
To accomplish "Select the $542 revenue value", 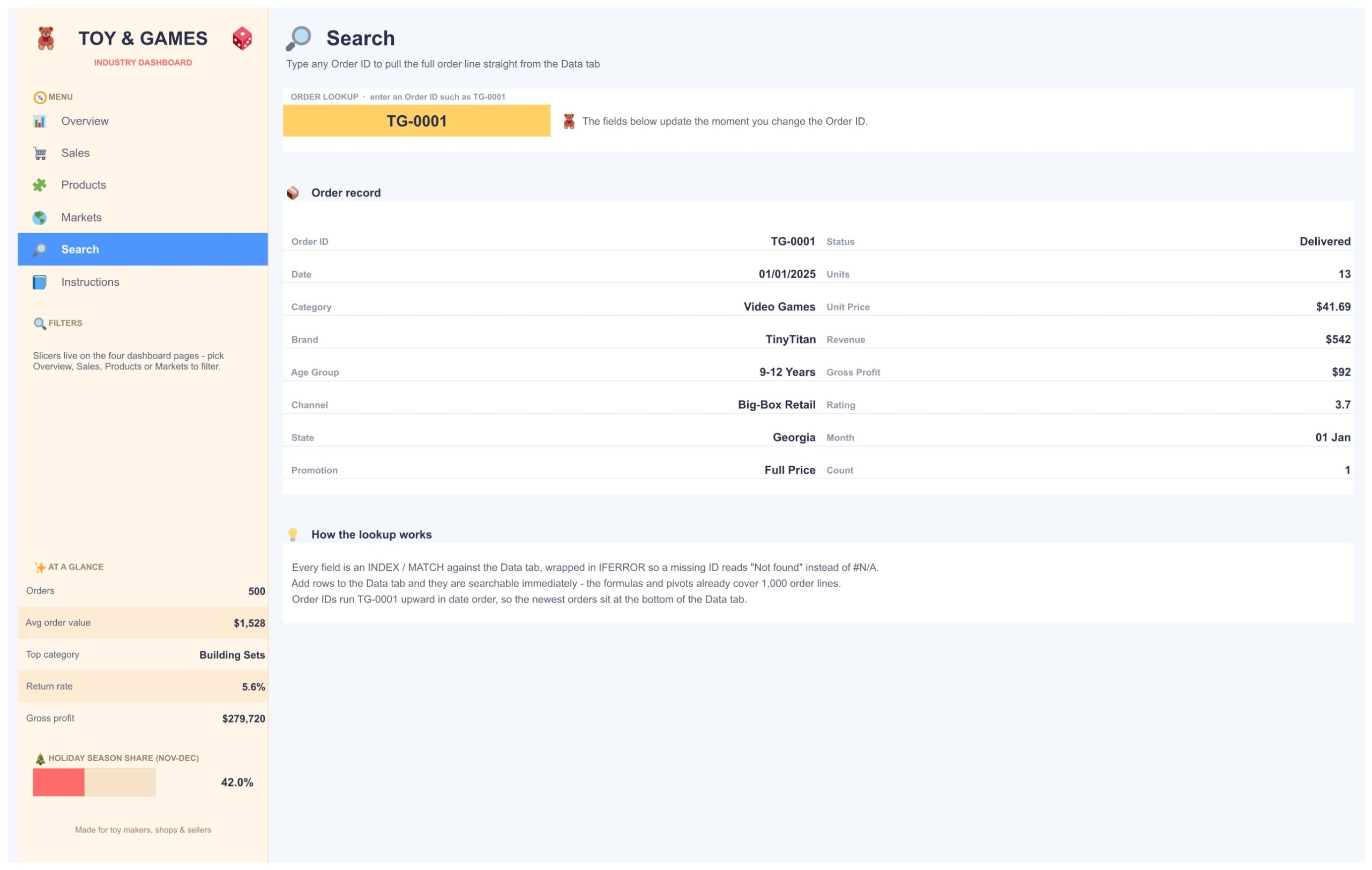I will (x=1338, y=339).
